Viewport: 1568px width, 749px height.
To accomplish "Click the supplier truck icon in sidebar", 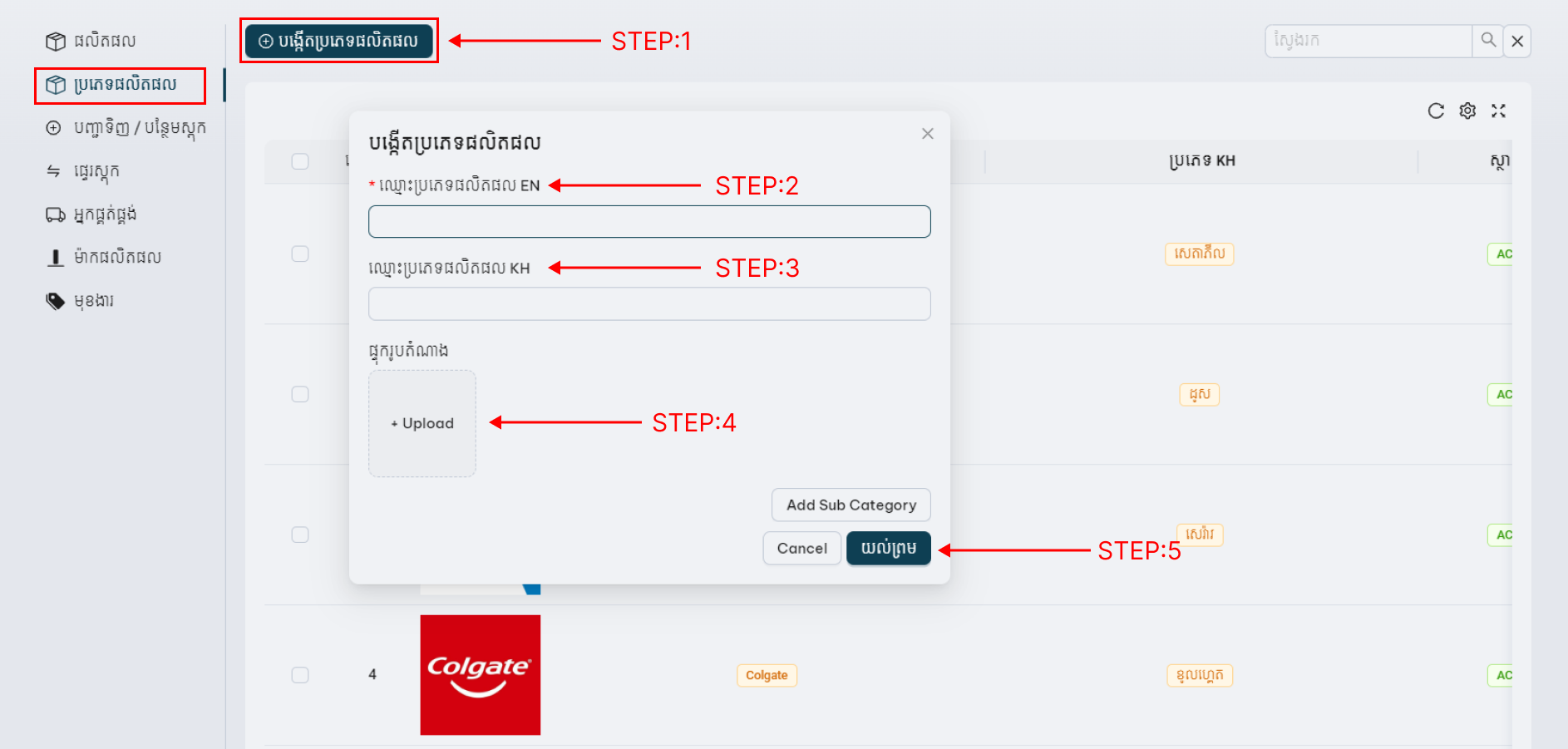I will point(56,215).
